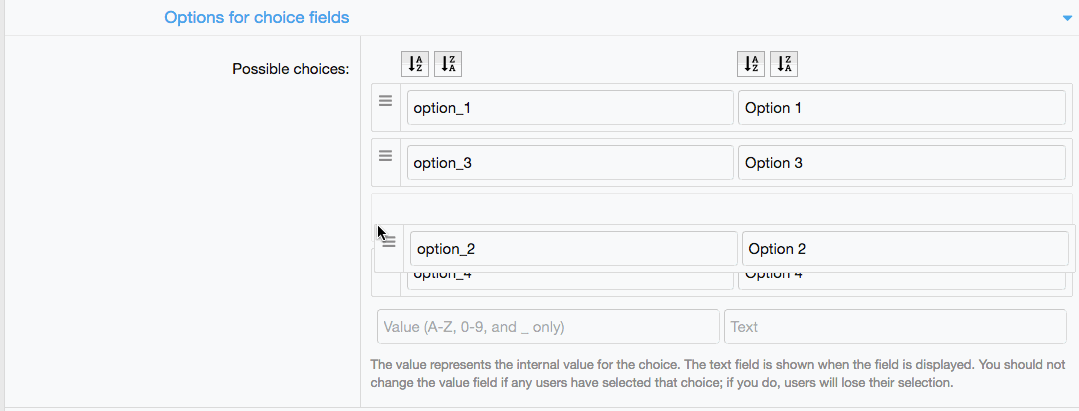Focus the option_2 value field
1079x411 pixels.
573,249
